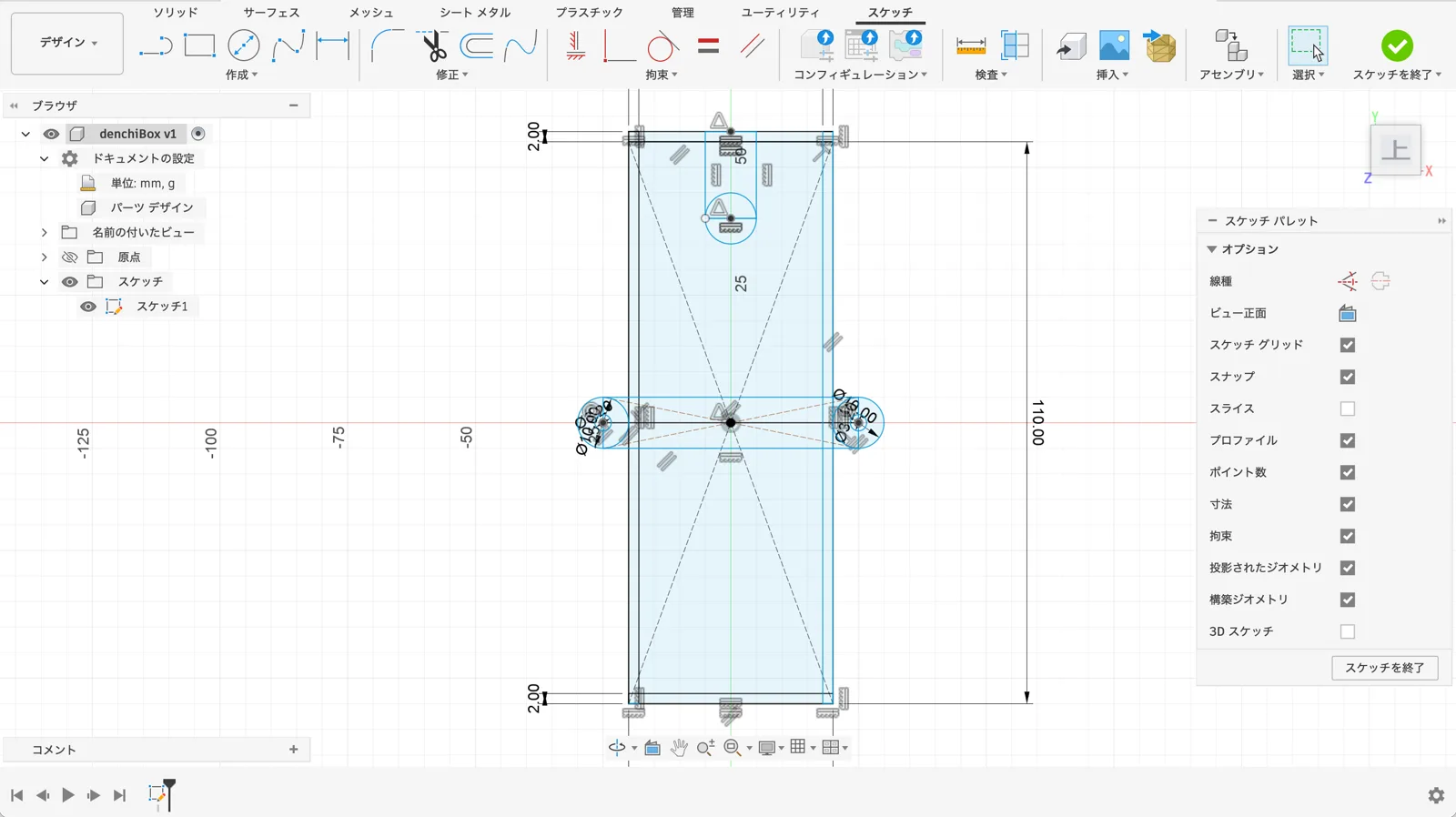Click the Look At icon in palette
Screen dimensions: 1456x817
point(1348,314)
